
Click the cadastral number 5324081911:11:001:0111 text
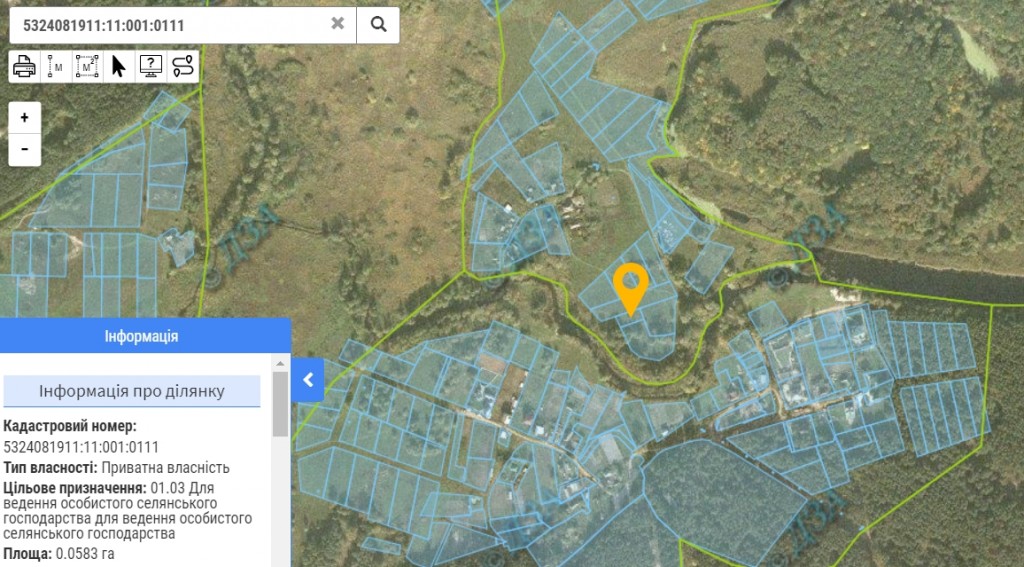click(81, 447)
